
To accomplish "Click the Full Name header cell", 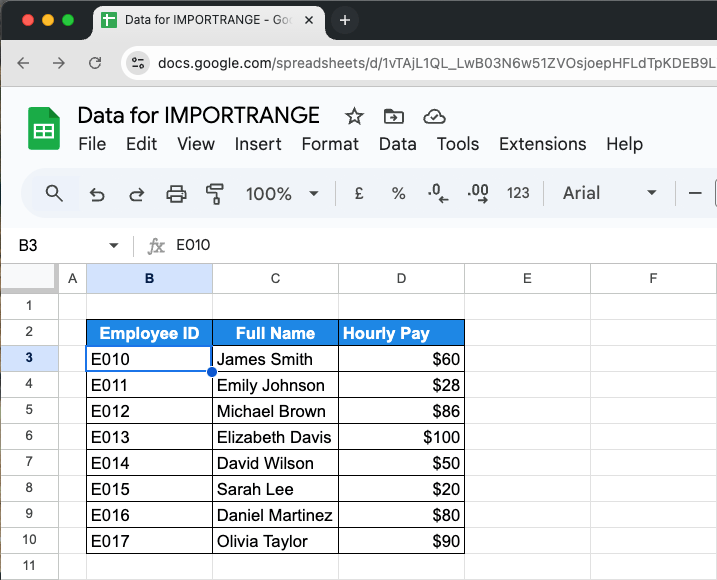I will click(275, 333).
